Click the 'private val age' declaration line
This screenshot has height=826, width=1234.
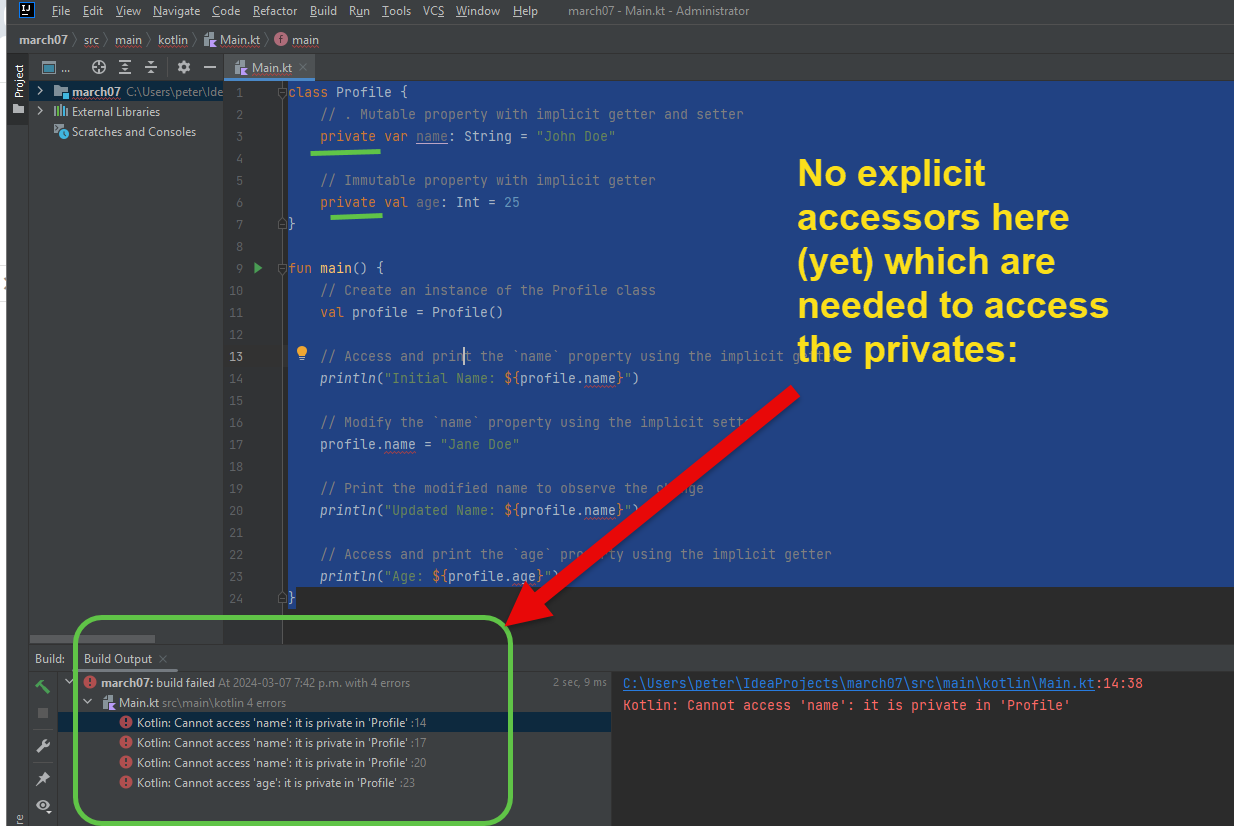pyautogui.click(x=420, y=202)
